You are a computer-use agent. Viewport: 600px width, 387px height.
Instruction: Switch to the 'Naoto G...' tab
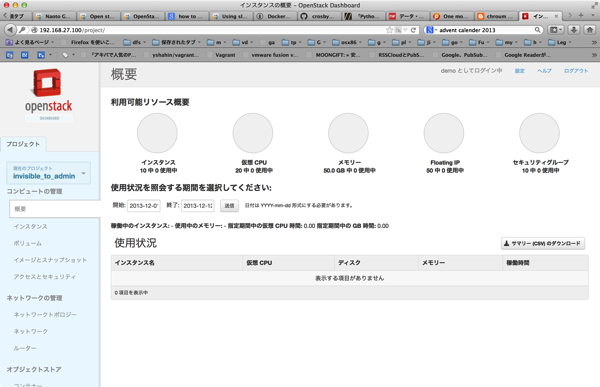click(x=54, y=16)
